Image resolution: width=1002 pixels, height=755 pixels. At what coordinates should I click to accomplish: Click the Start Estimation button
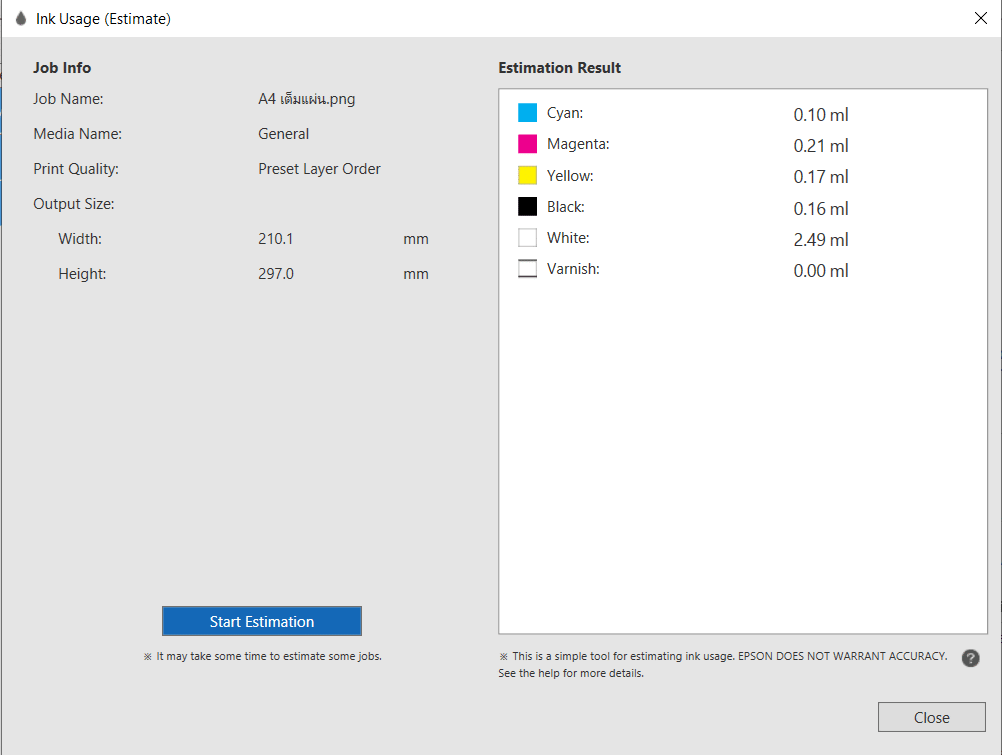261,621
